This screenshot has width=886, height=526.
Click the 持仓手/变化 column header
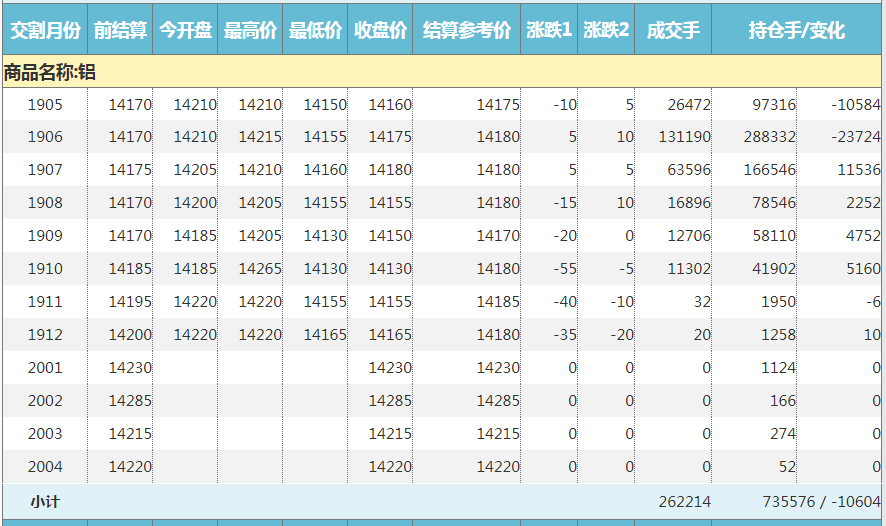(797, 31)
